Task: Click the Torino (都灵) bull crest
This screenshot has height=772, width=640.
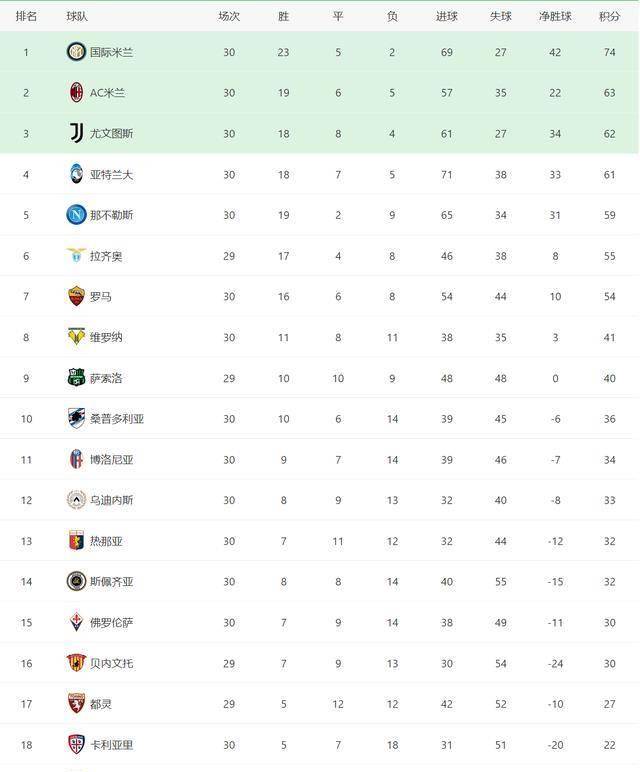Action: click(x=76, y=703)
